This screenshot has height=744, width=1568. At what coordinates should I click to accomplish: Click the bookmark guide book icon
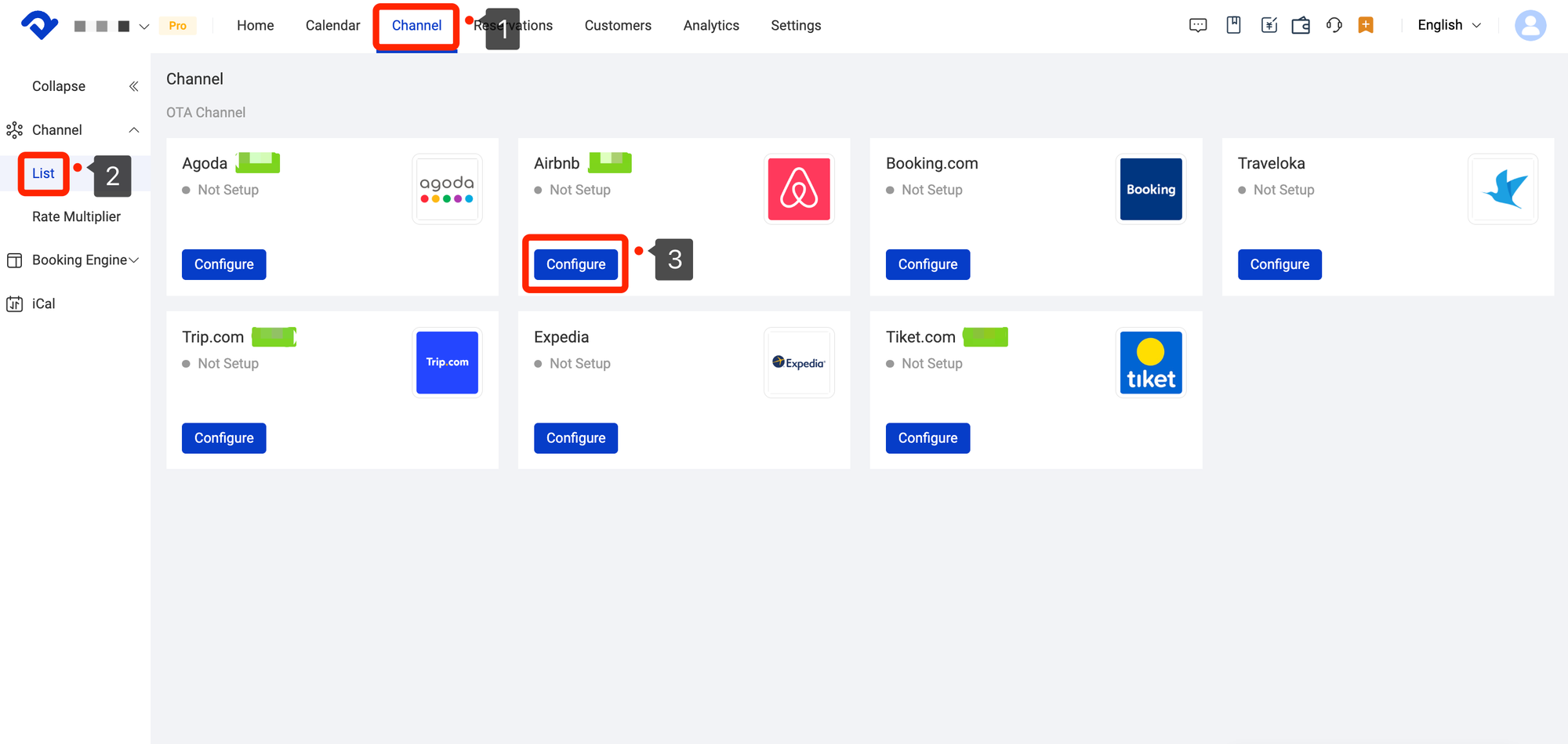click(x=1233, y=25)
